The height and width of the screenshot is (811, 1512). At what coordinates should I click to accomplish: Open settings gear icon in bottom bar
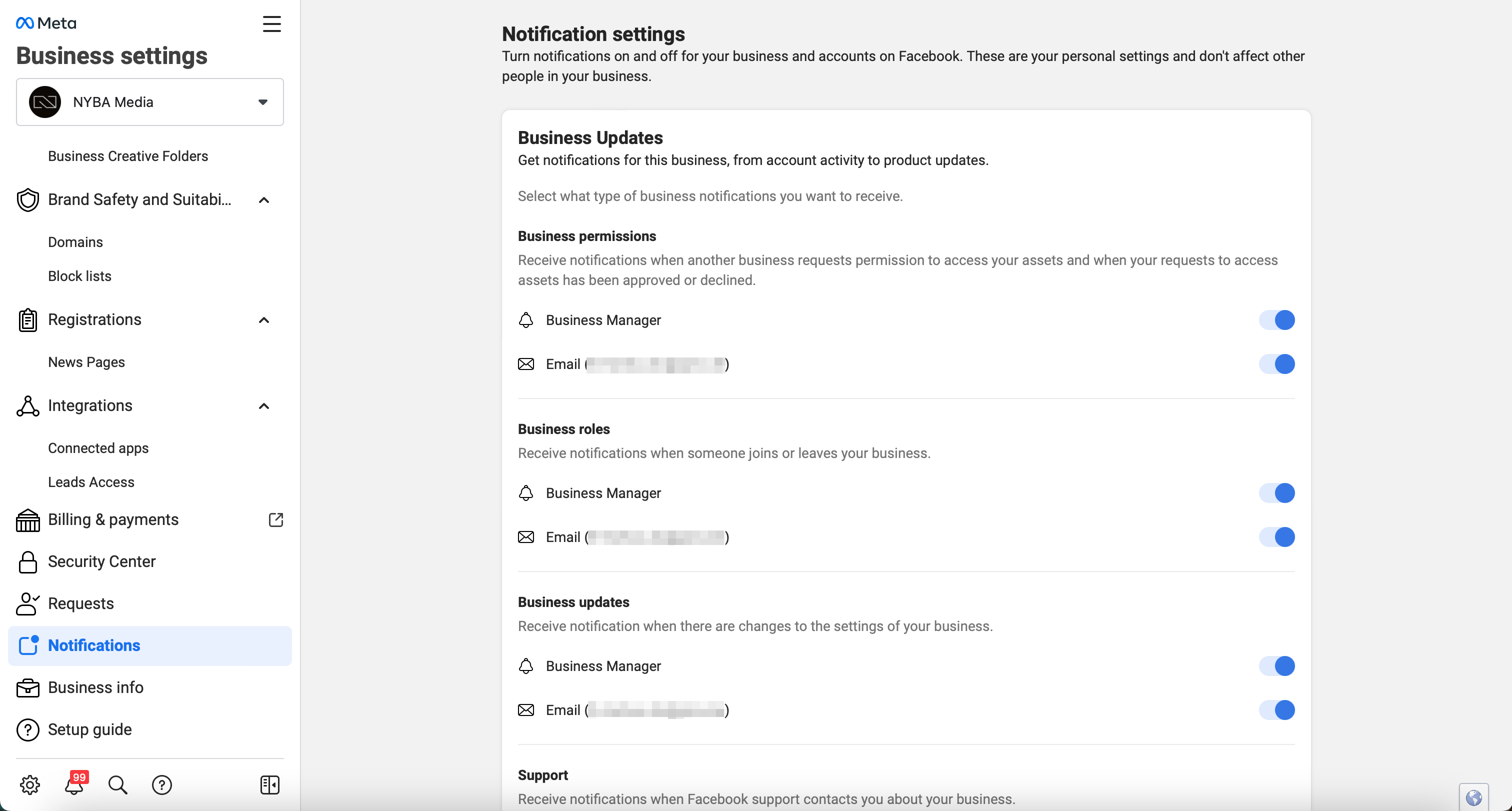click(x=30, y=784)
